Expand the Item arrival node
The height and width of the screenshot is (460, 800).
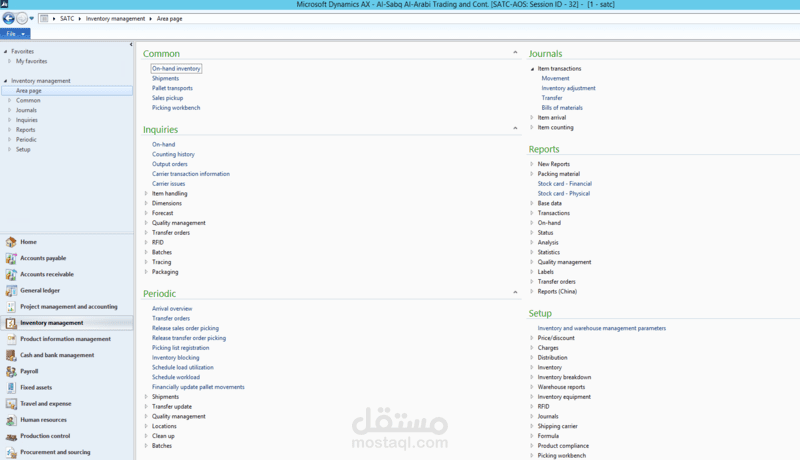(x=532, y=117)
